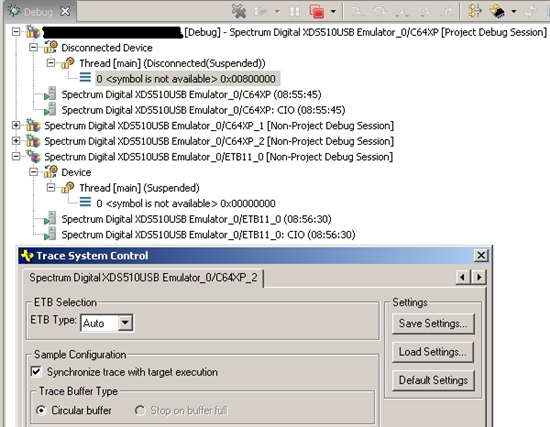Screen dimensions: 550x427
Task: Click the Step Return toolbar icon
Action: (x=447, y=12)
